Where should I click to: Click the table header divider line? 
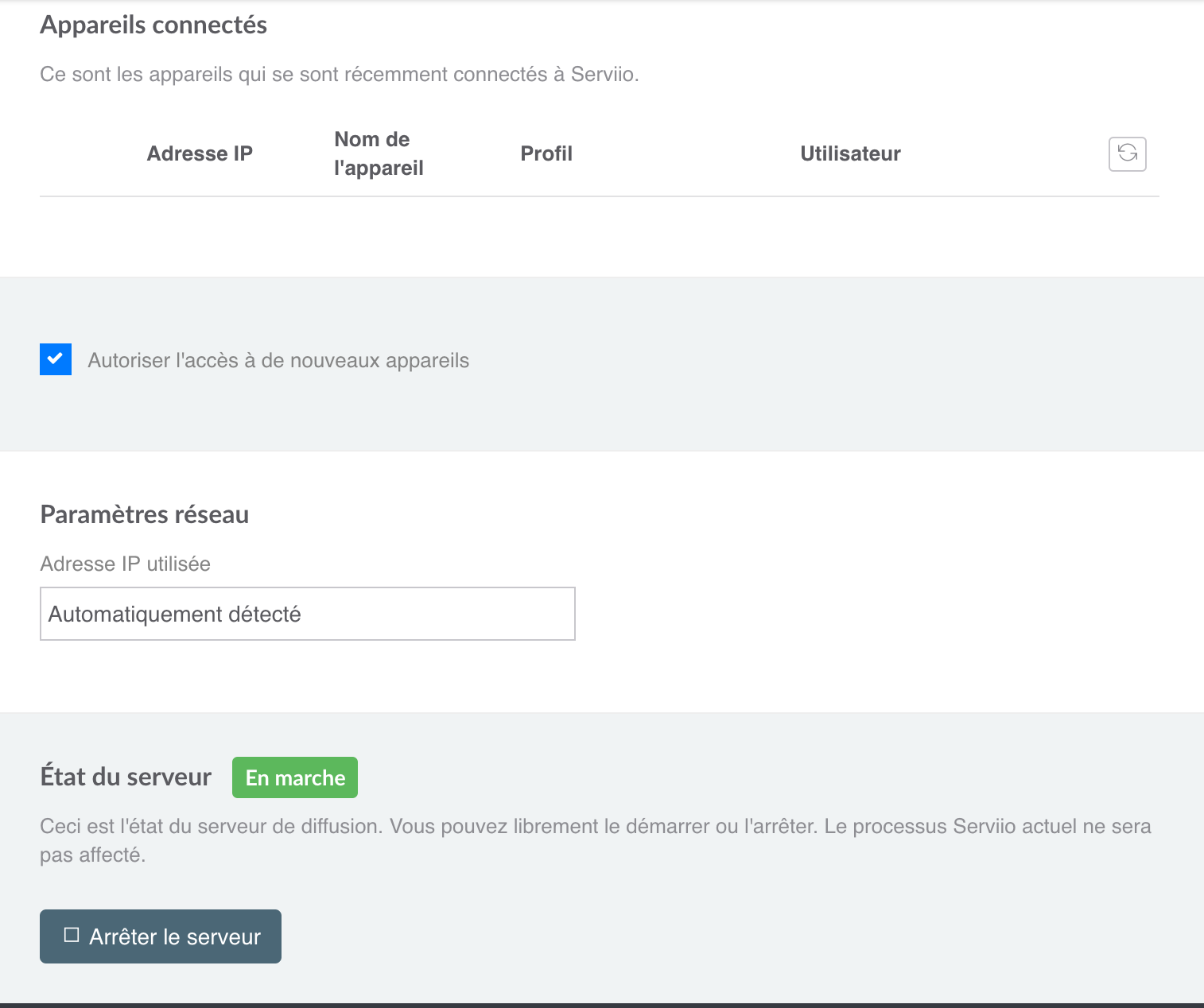tap(599, 196)
